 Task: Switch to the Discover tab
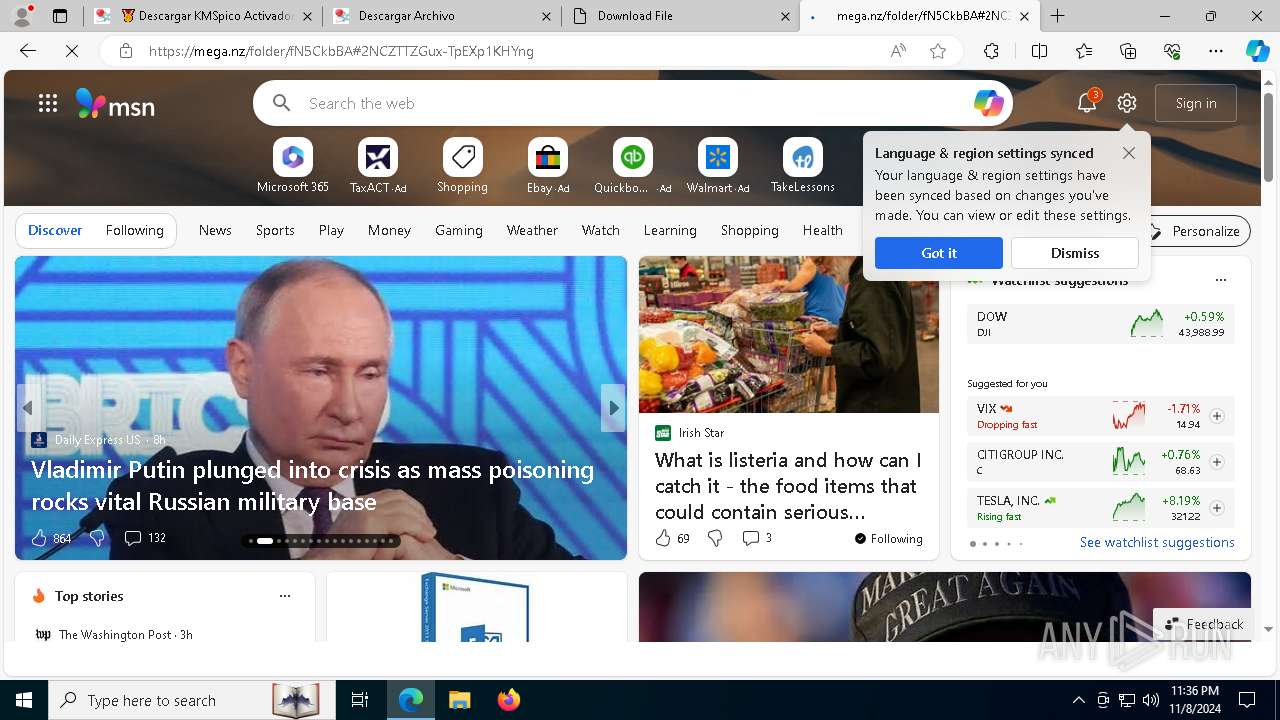pos(55,230)
